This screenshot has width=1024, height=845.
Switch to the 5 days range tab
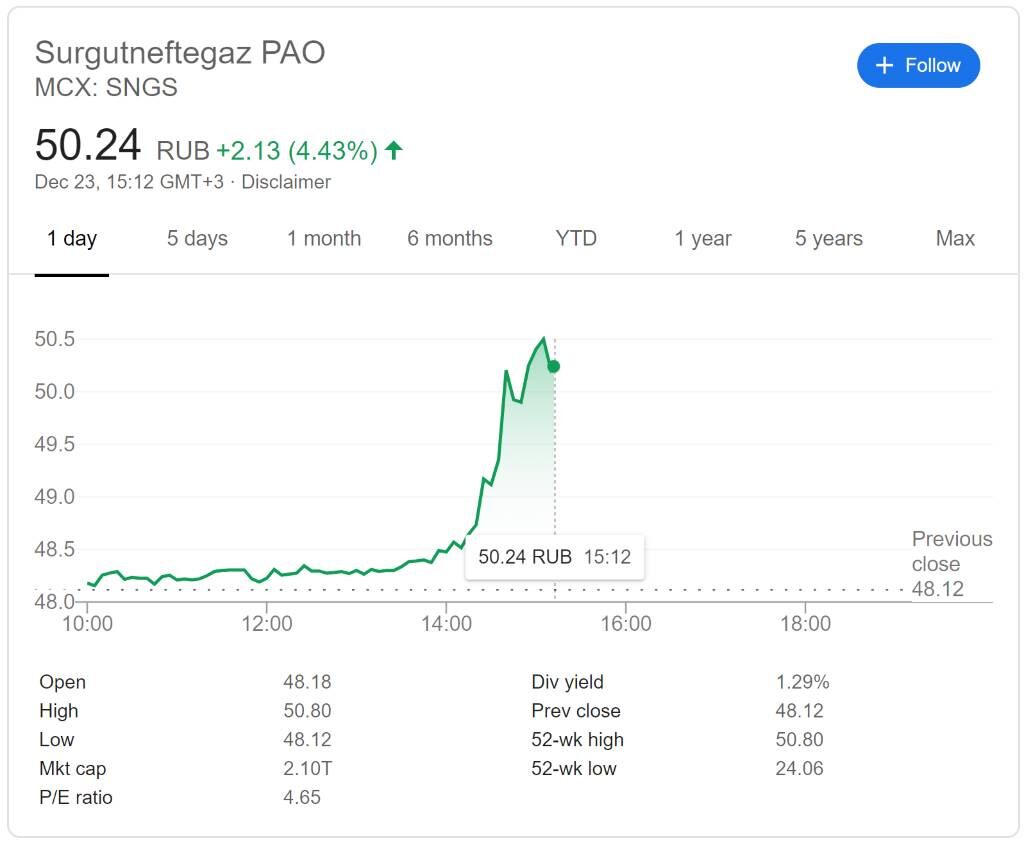click(197, 239)
